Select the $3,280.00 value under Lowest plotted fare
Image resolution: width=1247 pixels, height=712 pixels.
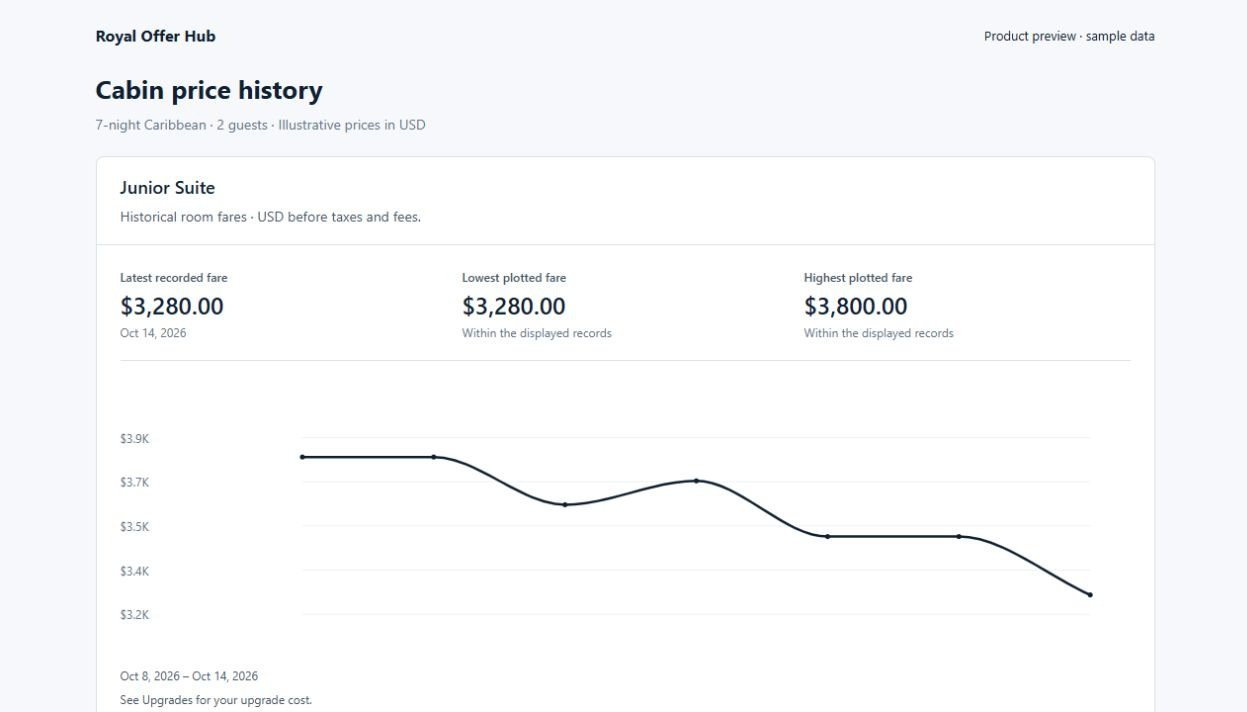[514, 306]
